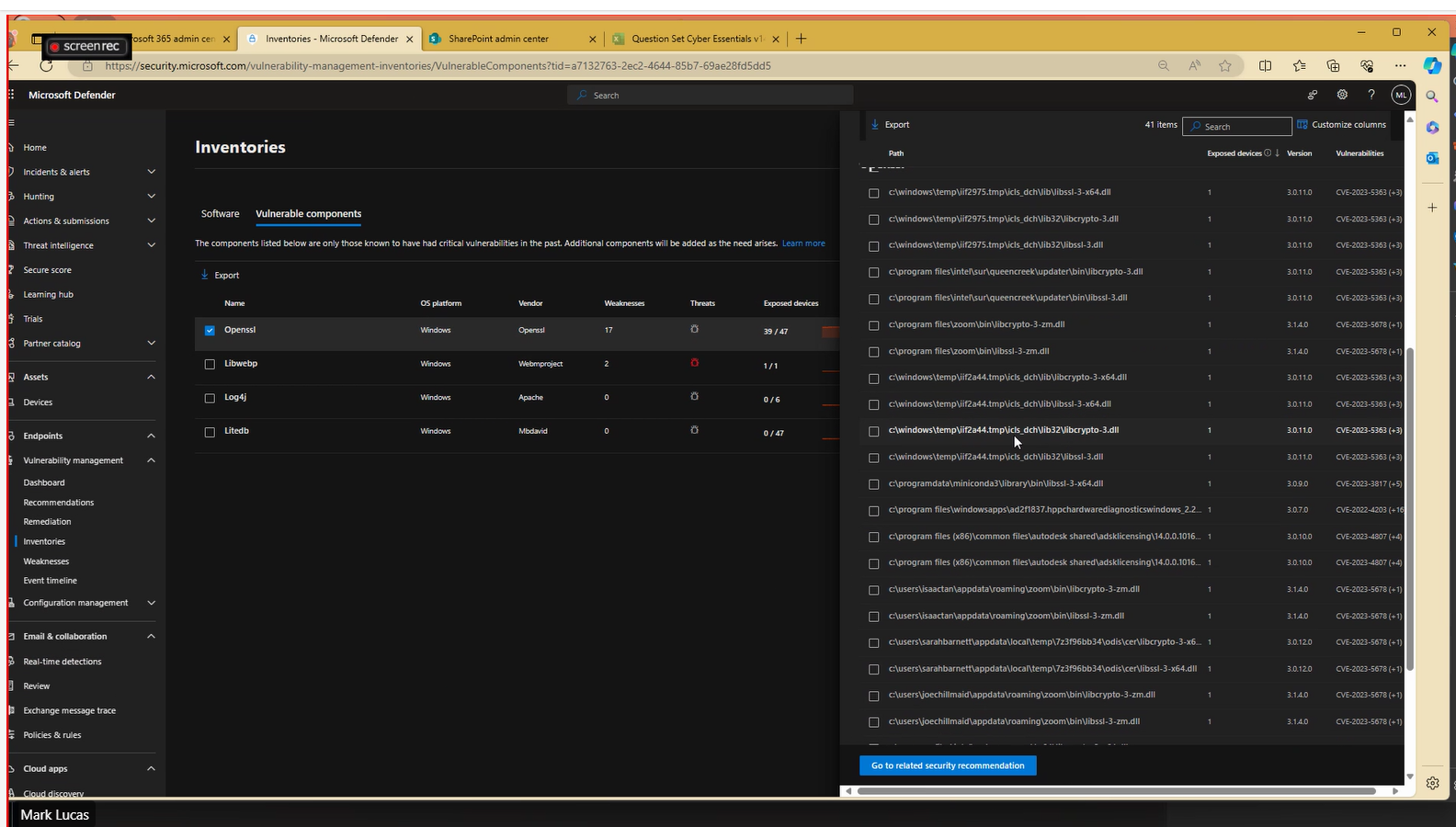Click the flyout panel Search field
The height and width of the screenshot is (827, 1456).
tap(1237, 127)
